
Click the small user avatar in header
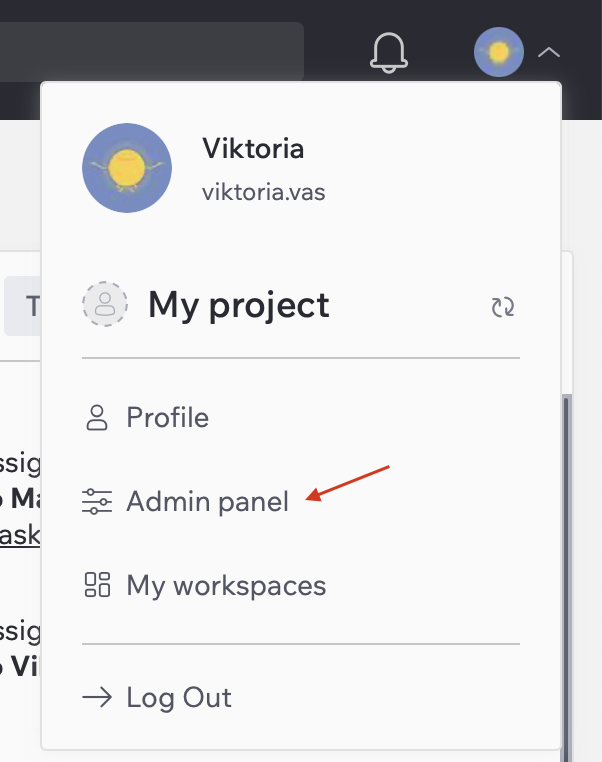pyautogui.click(x=499, y=52)
